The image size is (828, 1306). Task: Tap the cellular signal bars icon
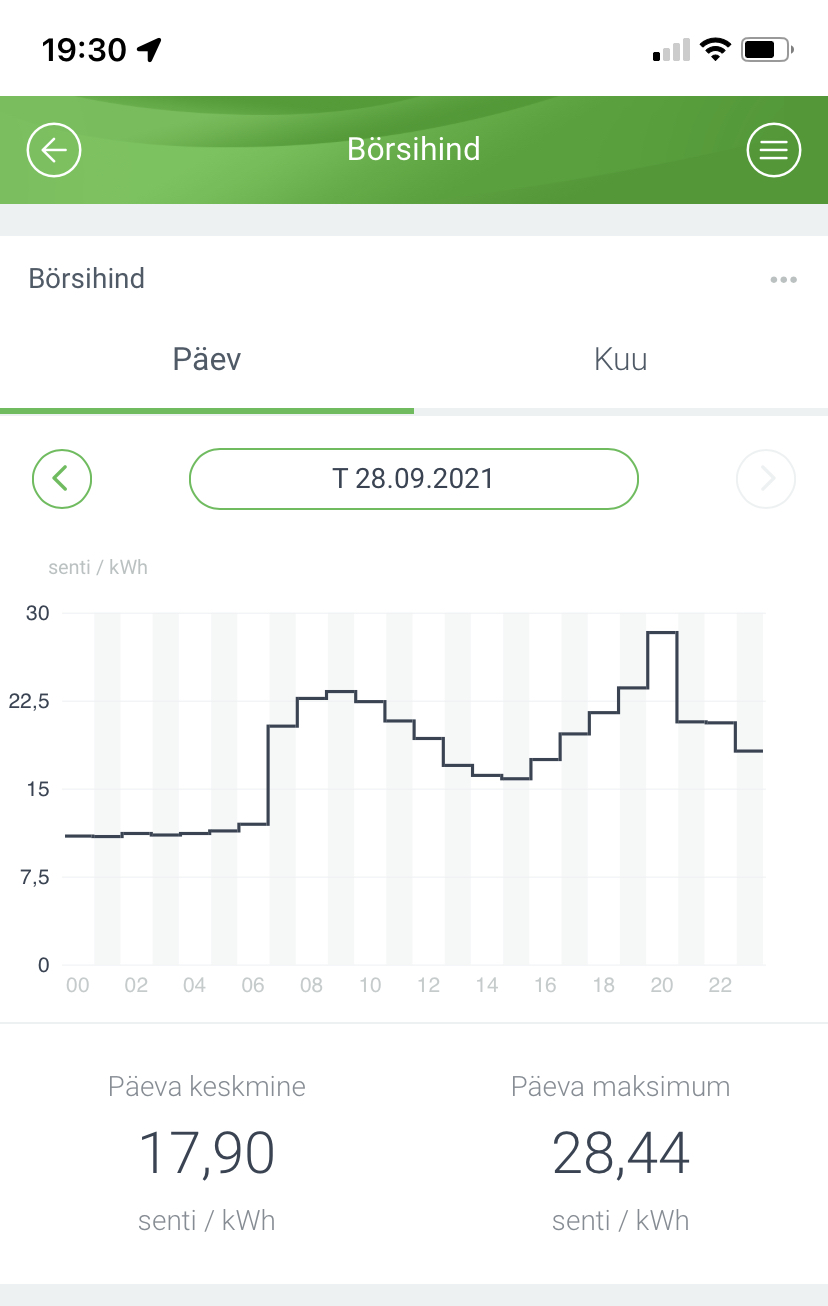coord(672,50)
